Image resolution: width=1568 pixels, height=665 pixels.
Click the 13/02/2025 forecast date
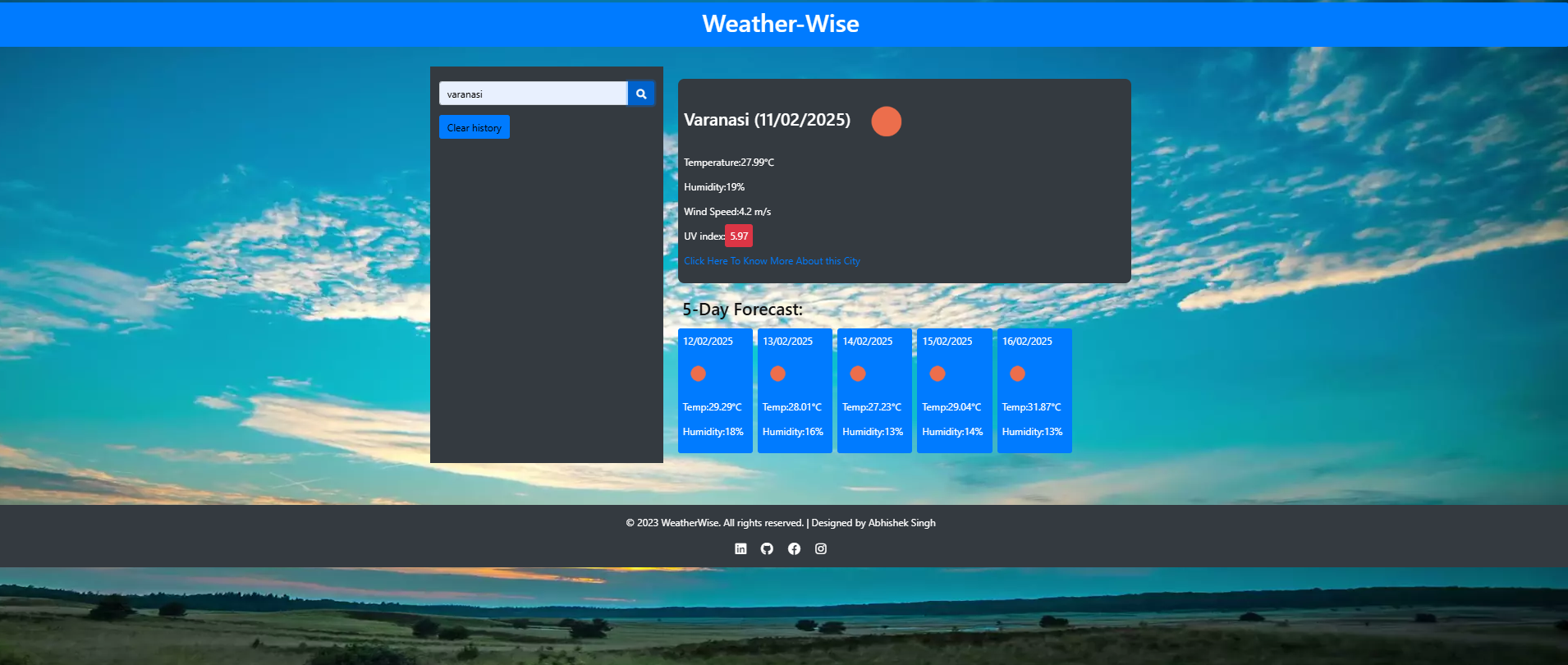[787, 342]
